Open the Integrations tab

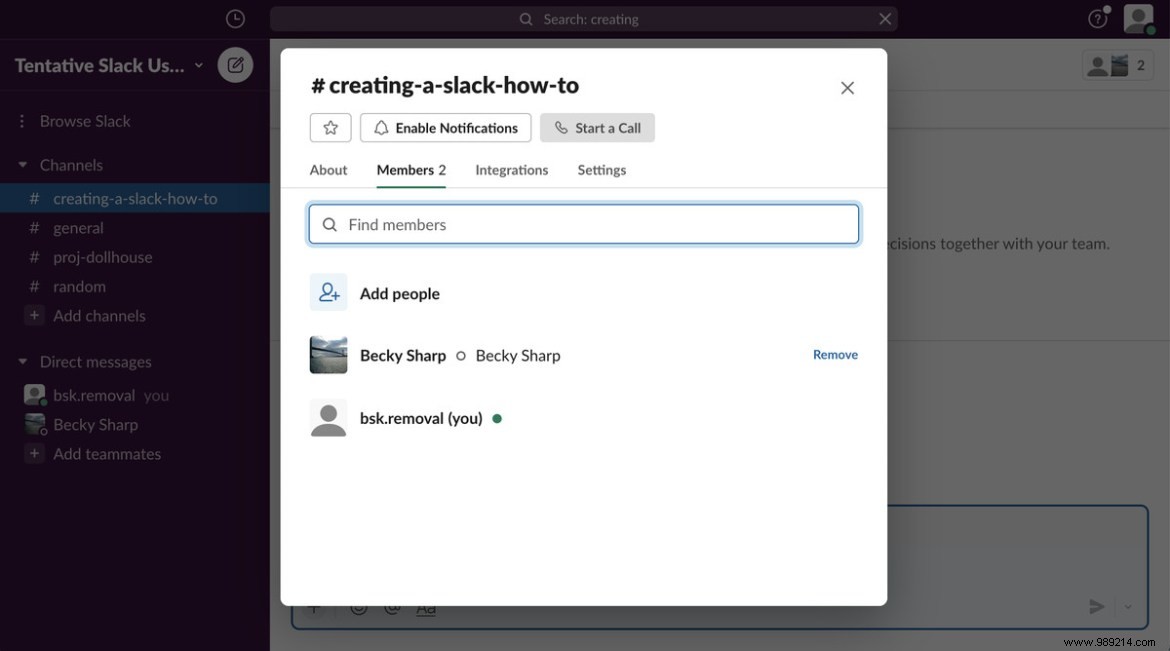(511, 169)
